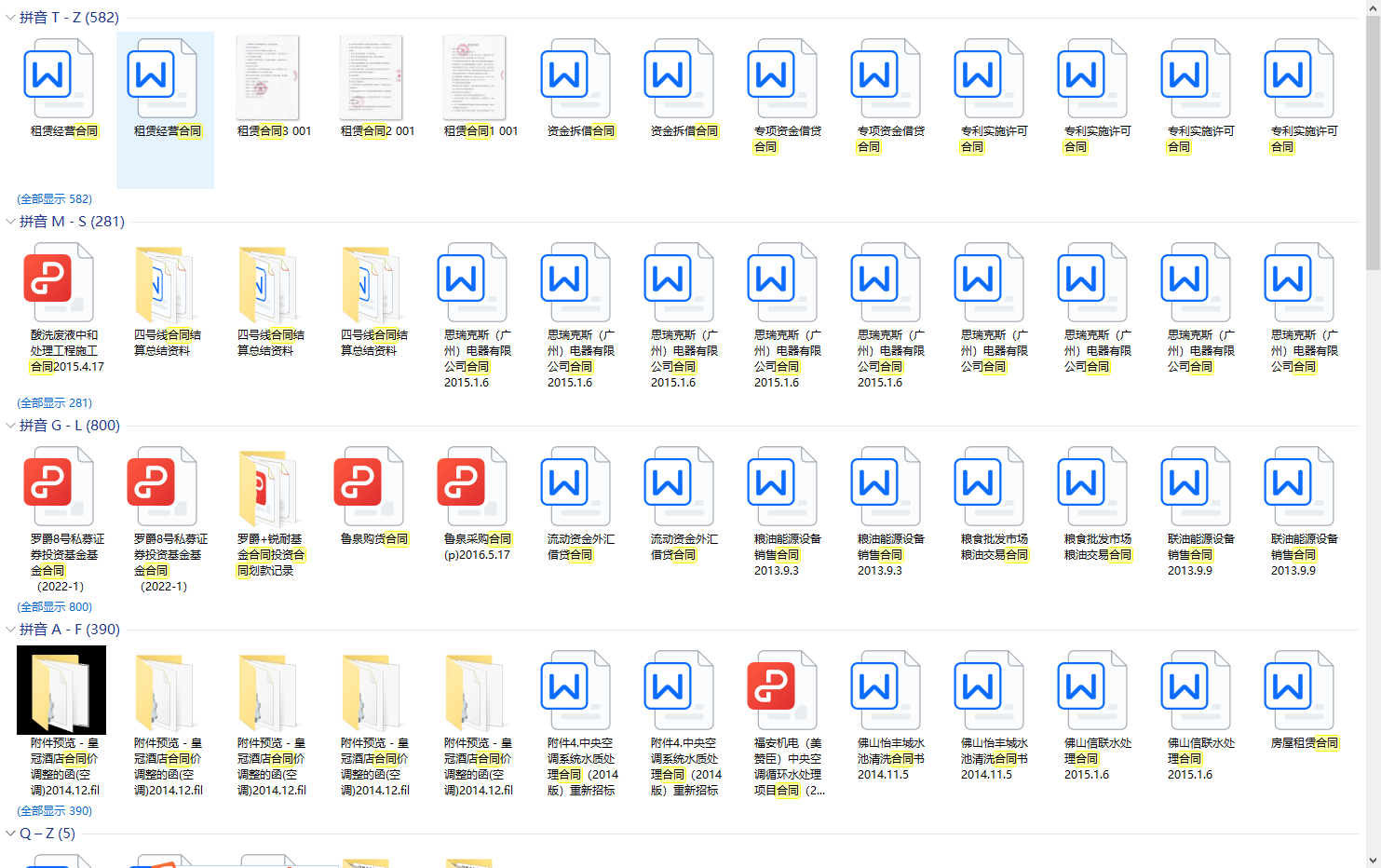
Task: Collapse the 拼音 T - Z group
Action: (10, 18)
